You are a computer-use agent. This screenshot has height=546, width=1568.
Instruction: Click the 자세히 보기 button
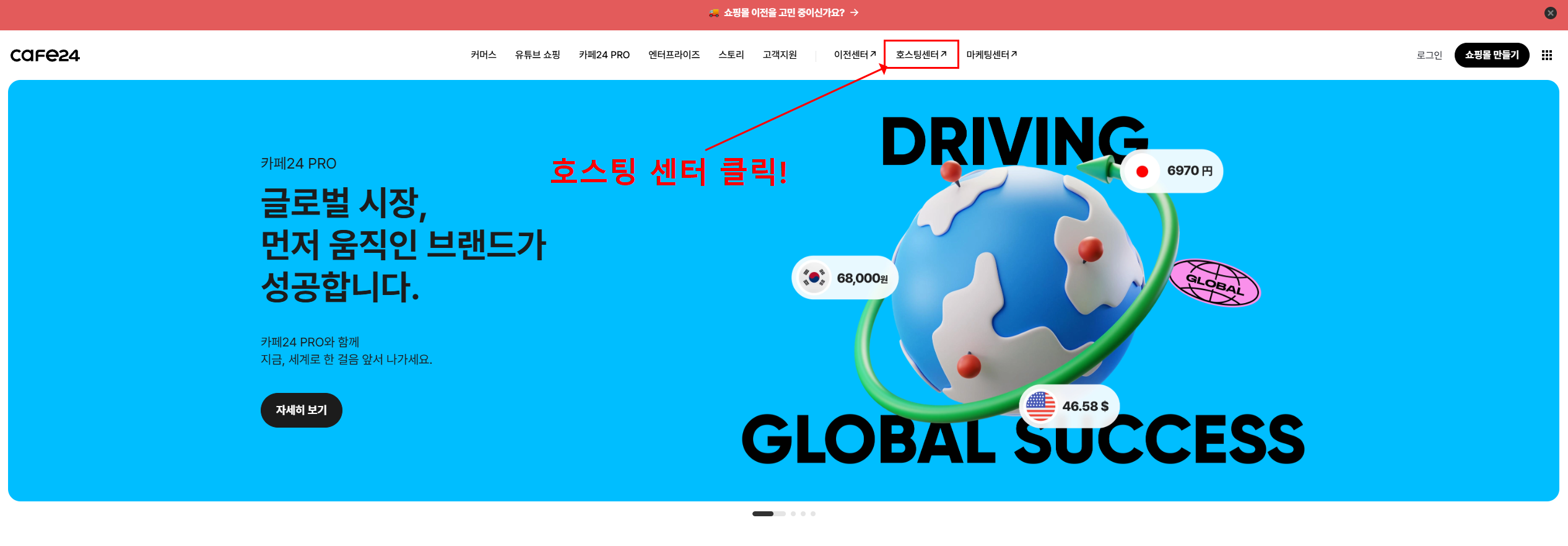301,410
